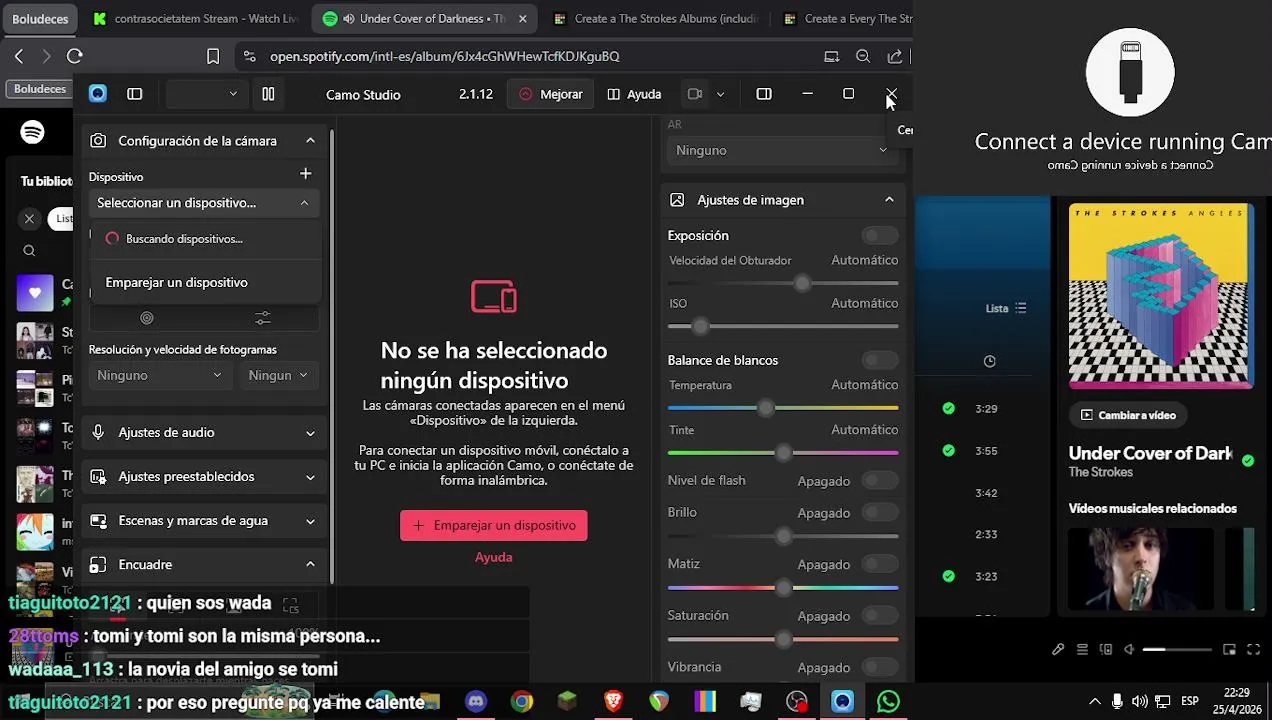The height and width of the screenshot is (720, 1272).
Task: Open the Minecraft block icon in taskbar
Action: 567,702
